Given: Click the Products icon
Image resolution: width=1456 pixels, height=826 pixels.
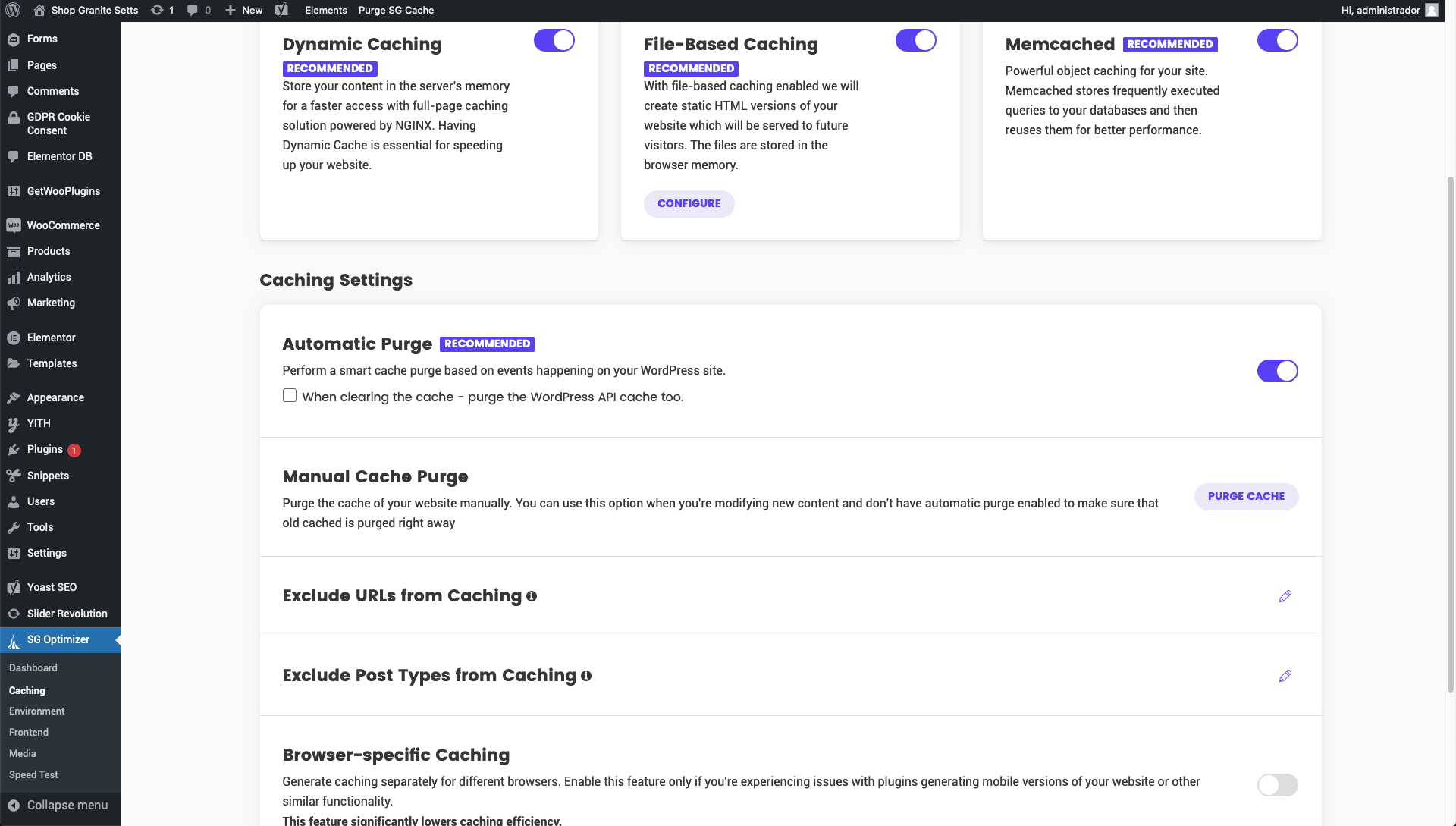Looking at the screenshot, I should click(x=14, y=251).
